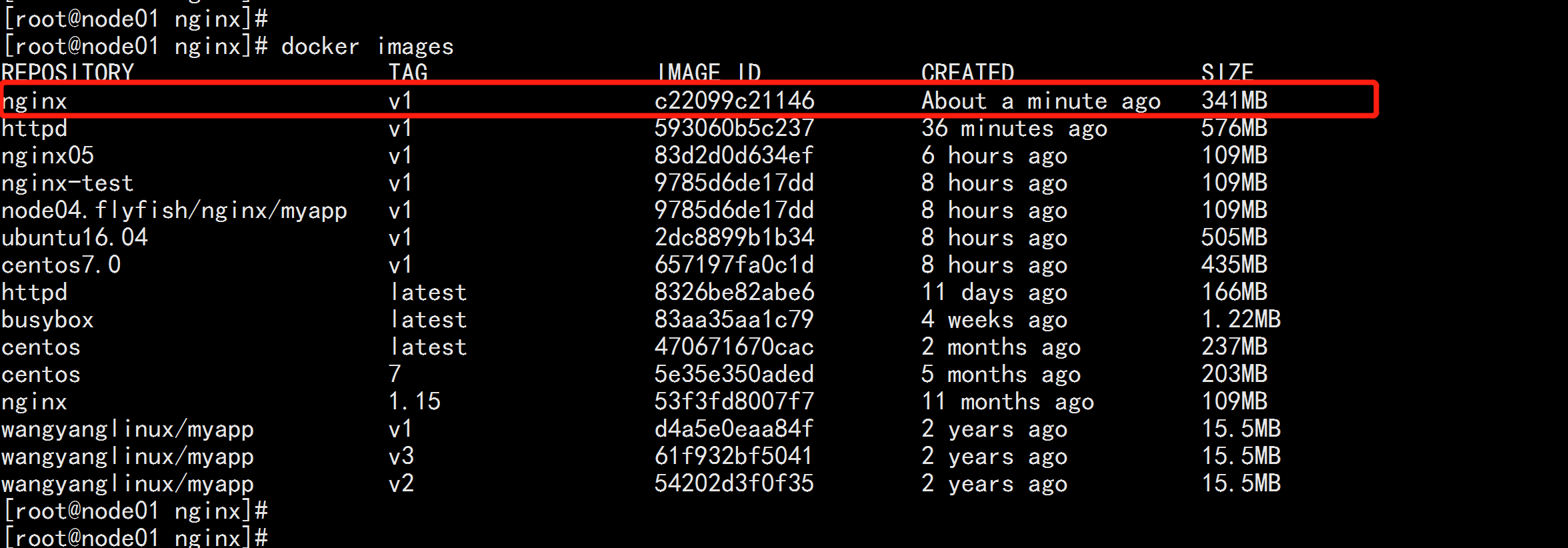Click the 166MB size value

pos(1235,292)
